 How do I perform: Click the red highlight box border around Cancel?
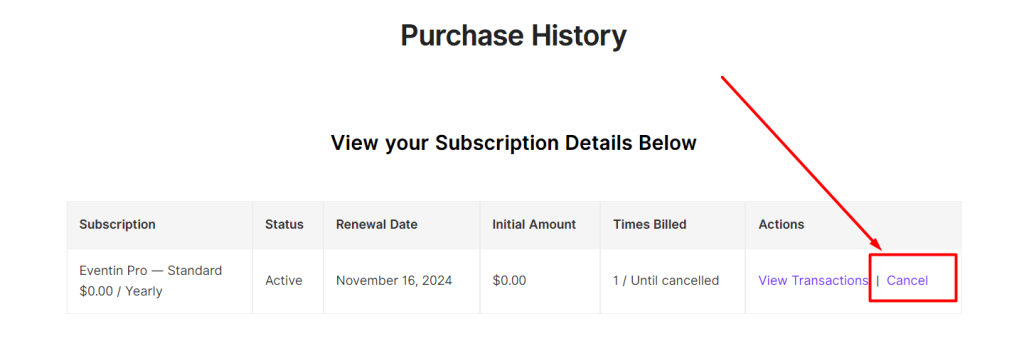tap(913, 255)
